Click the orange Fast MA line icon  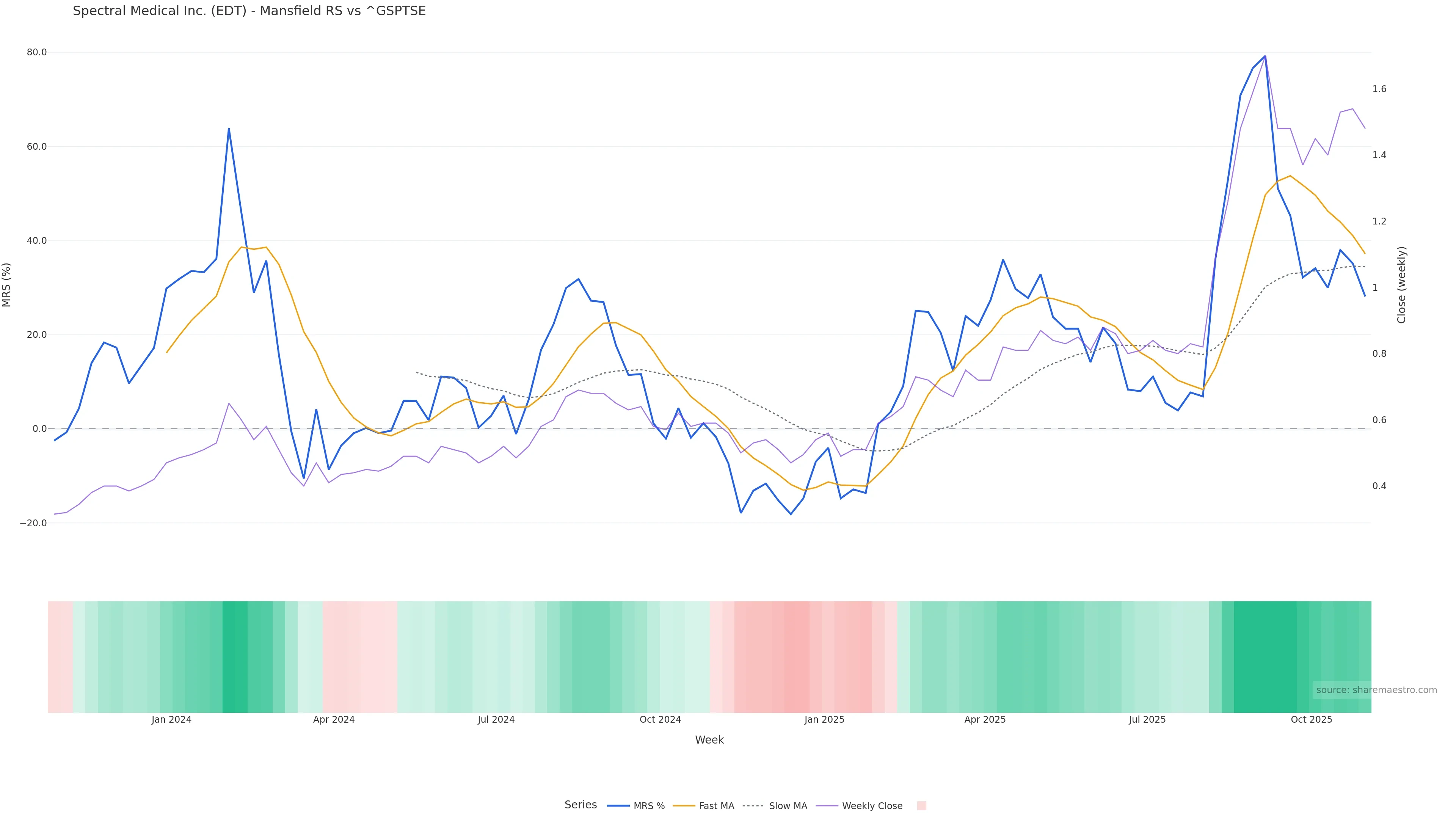(x=684, y=806)
